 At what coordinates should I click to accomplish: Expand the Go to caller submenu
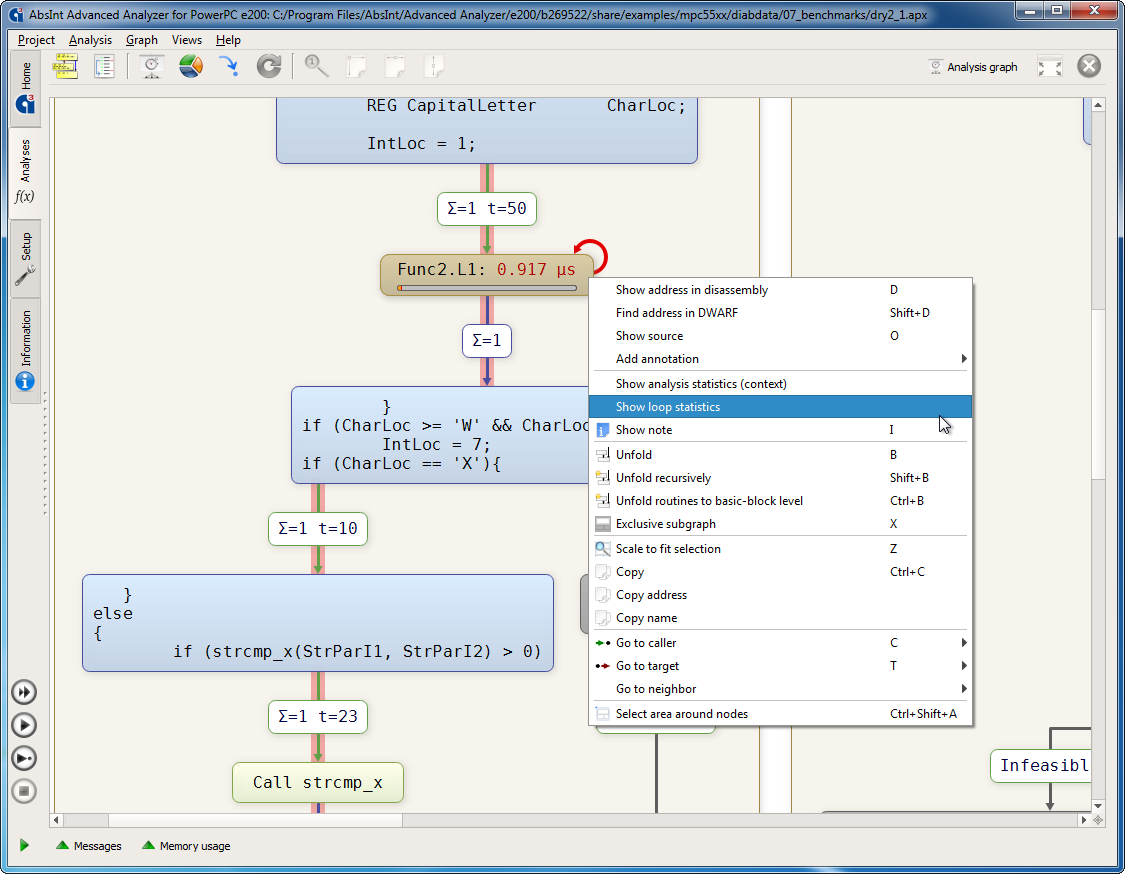pyautogui.click(x=780, y=643)
